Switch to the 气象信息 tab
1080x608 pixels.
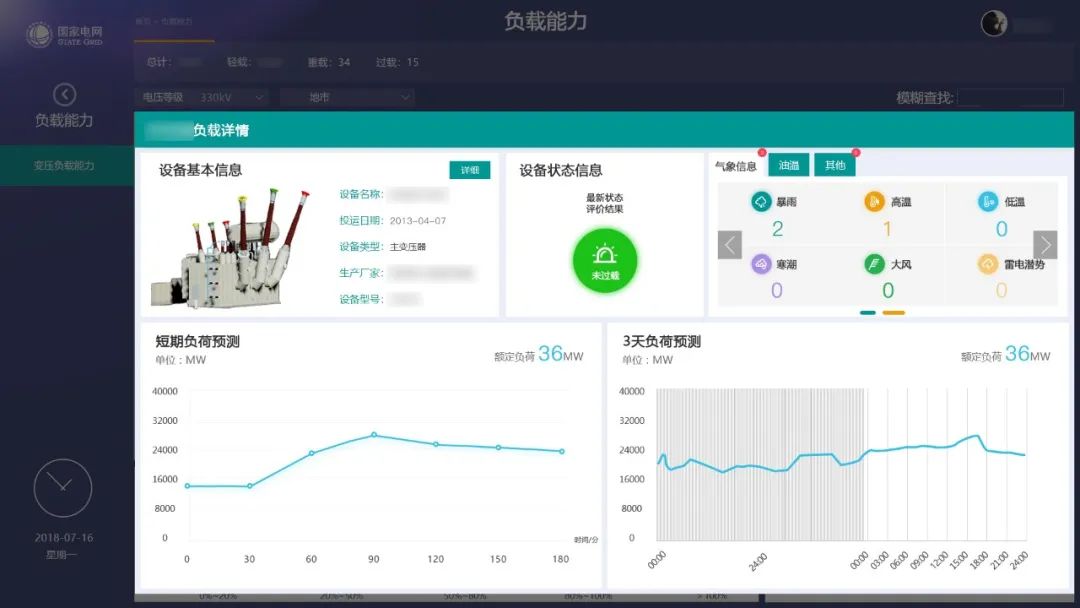tap(736, 166)
